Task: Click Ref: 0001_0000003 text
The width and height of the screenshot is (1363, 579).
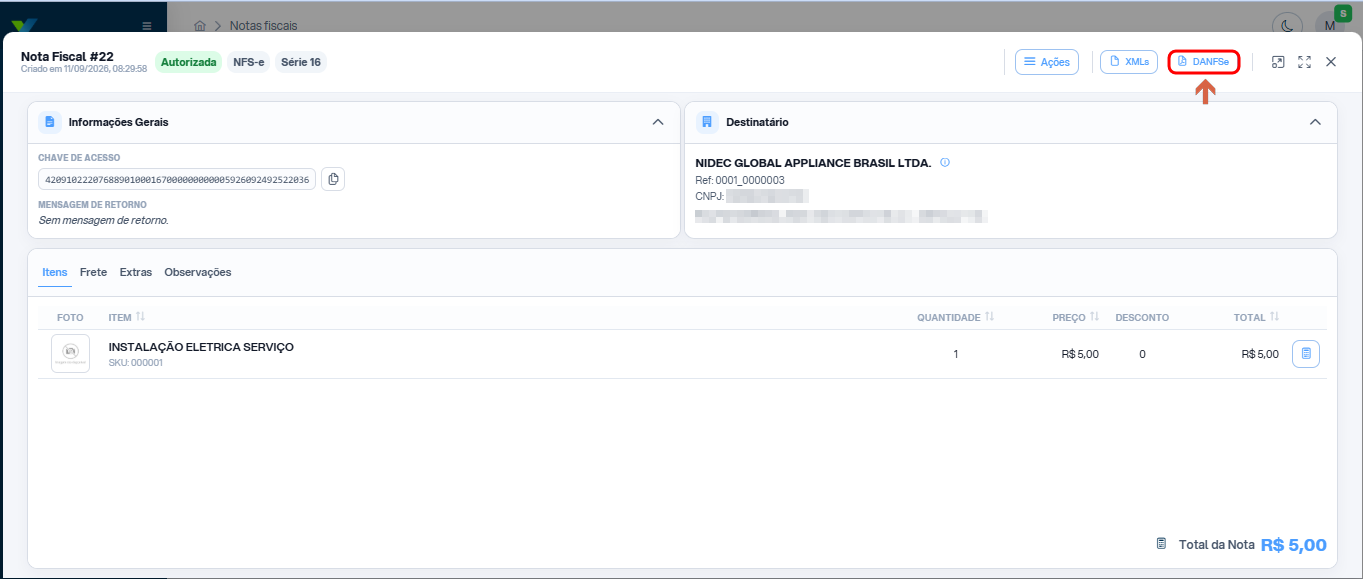Action: tap(740, 180)
